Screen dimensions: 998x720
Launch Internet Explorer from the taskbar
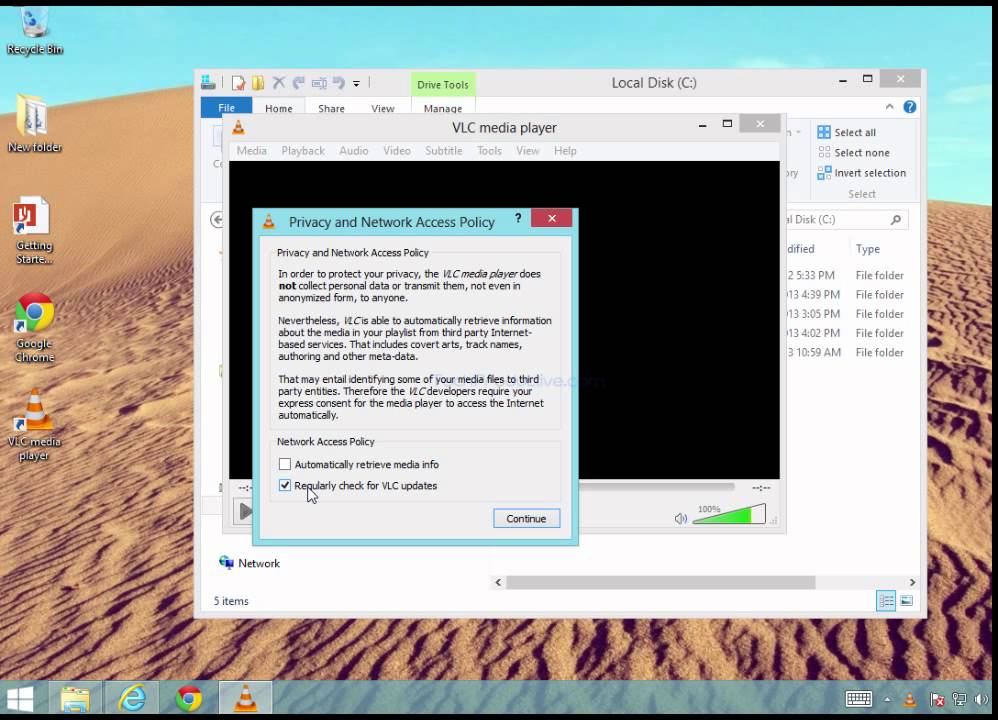132,699
